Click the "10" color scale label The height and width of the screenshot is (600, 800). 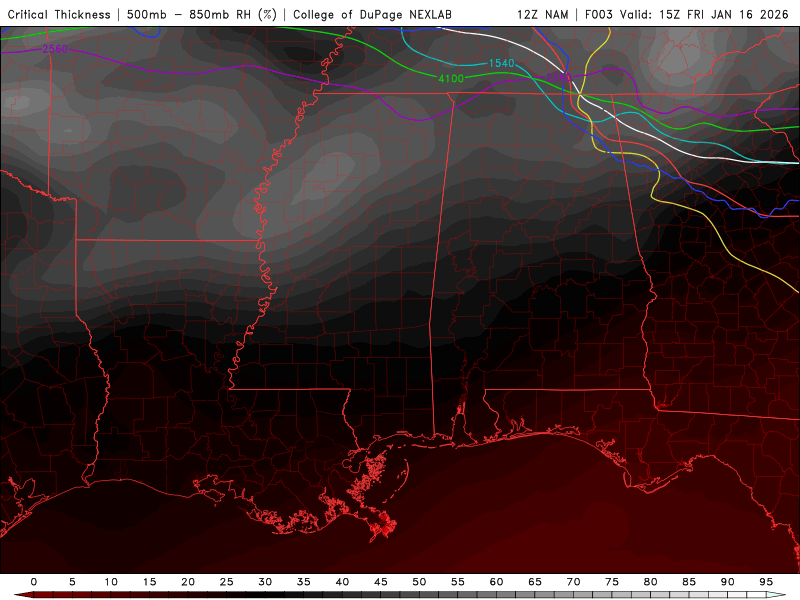click(x=111, y=582)
